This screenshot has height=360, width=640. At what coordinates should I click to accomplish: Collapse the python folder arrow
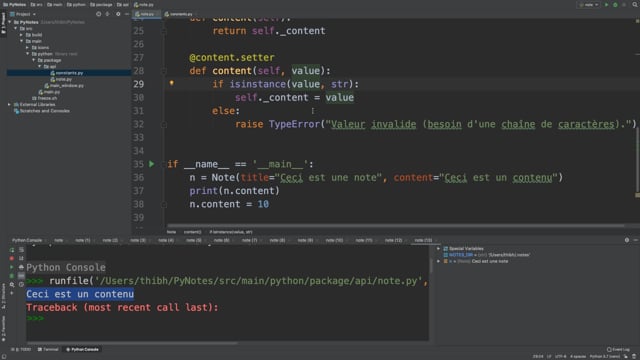28,54
